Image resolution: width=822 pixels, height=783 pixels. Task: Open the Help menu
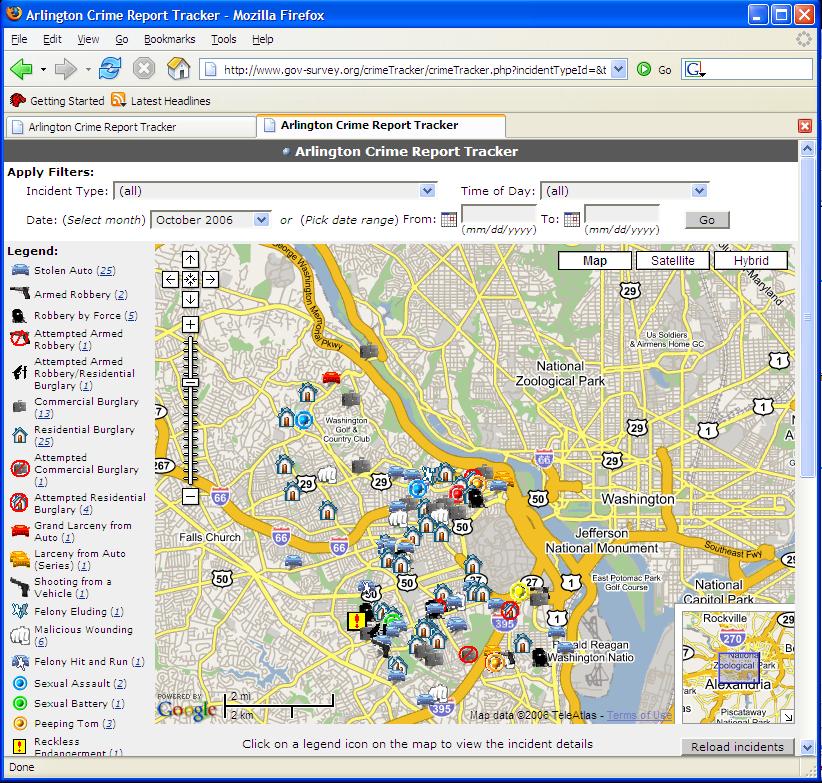263,39
